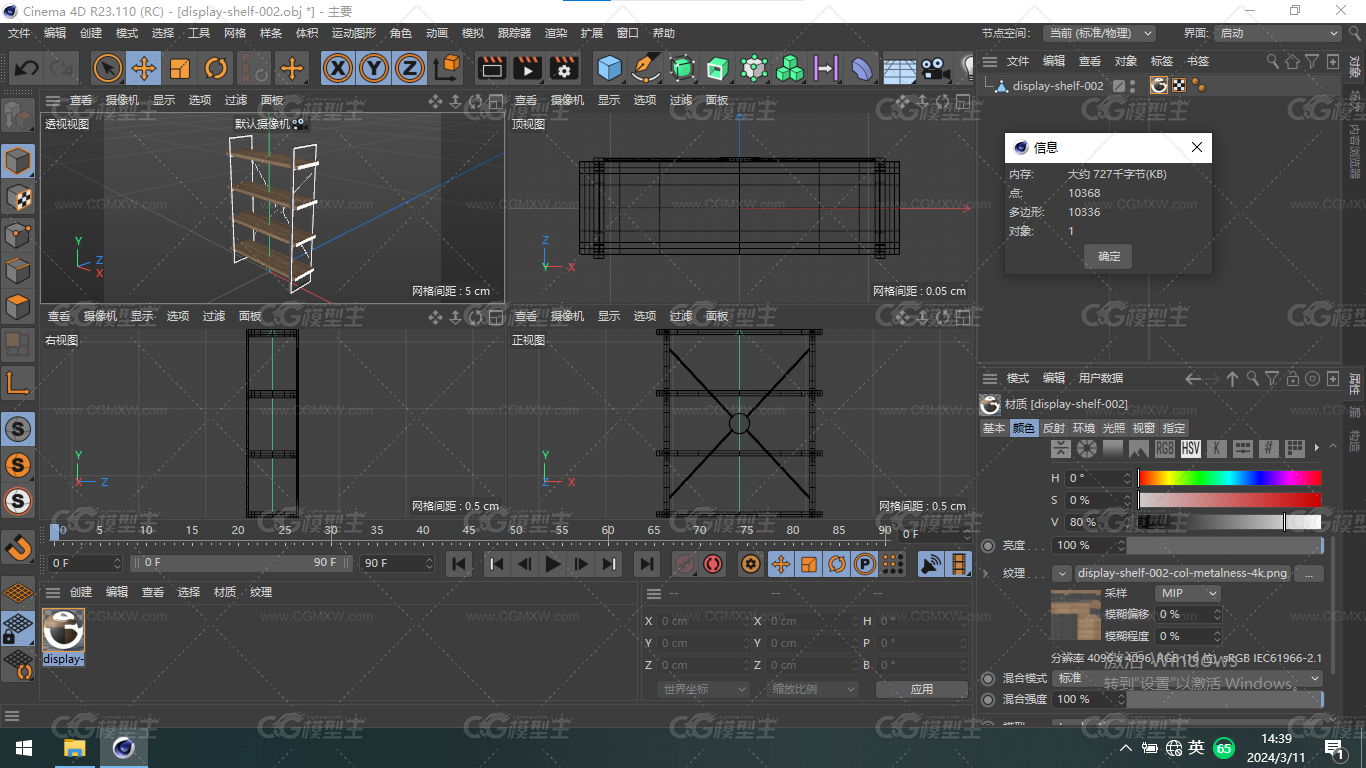This screenshot has height=768, width=1366.
Task: Click the texture preview thumbnail
Action: point(1075,615)
